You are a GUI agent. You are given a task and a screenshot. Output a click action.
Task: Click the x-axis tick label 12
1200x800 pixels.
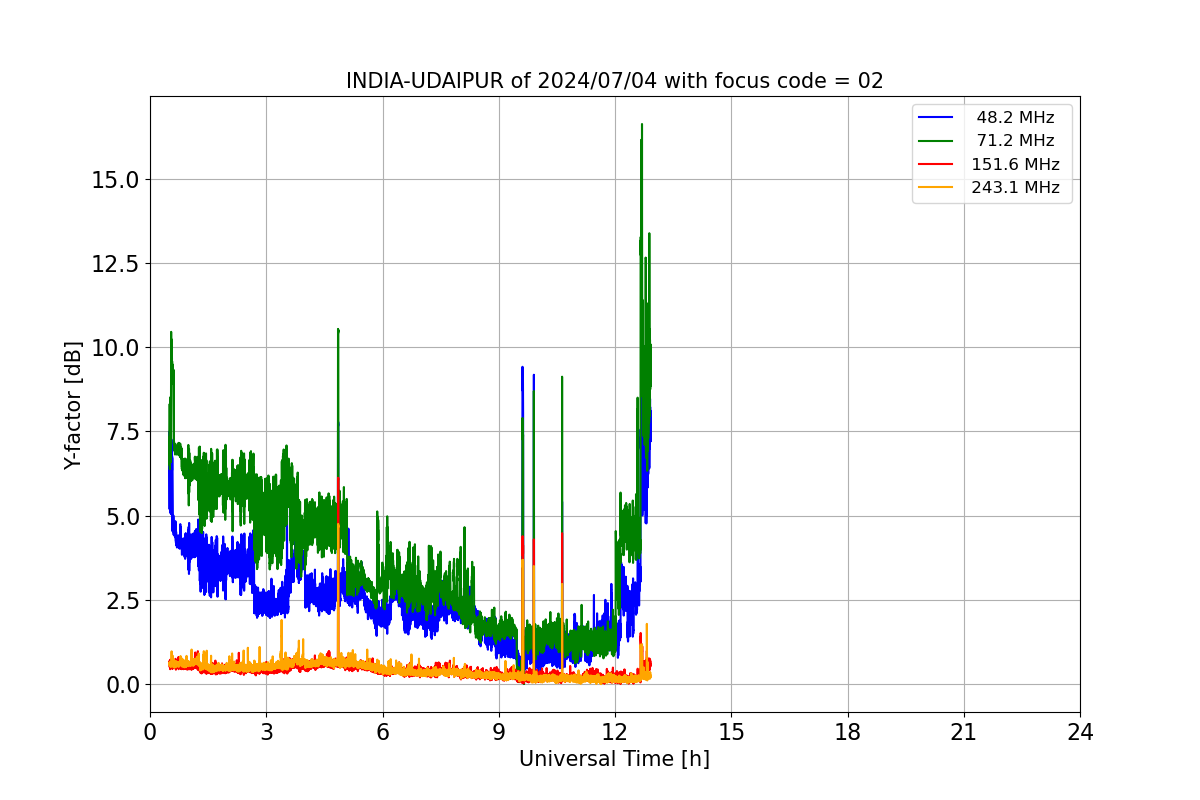[615, 733]
